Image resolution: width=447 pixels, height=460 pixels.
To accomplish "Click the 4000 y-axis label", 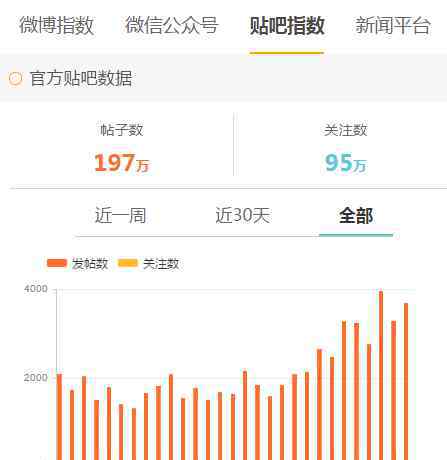I will click(36, 289).
